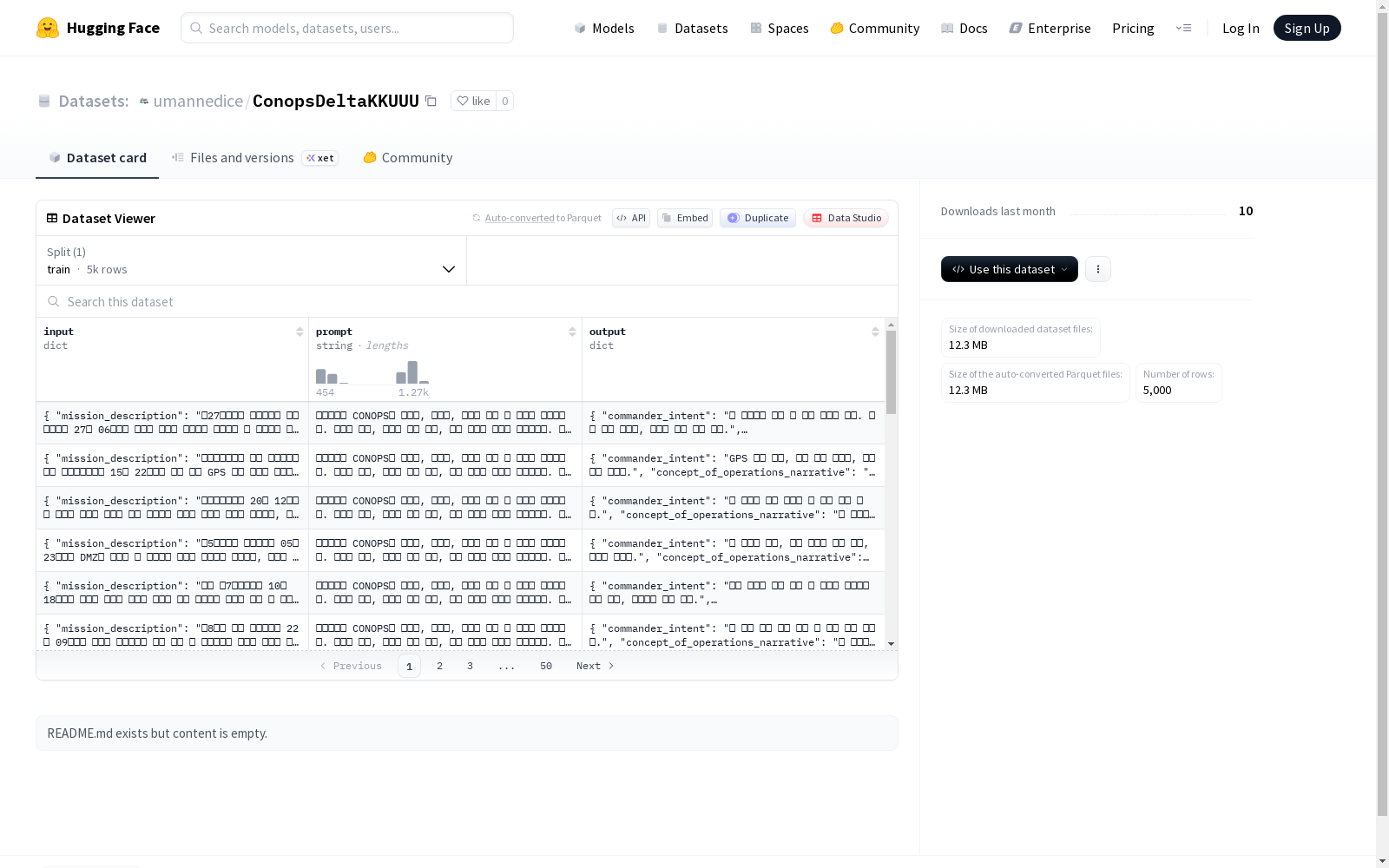The width and height of the screenshot is (1389, 868).
Task: Focus the search models, datasets, users field
Action: coord(347,28)
